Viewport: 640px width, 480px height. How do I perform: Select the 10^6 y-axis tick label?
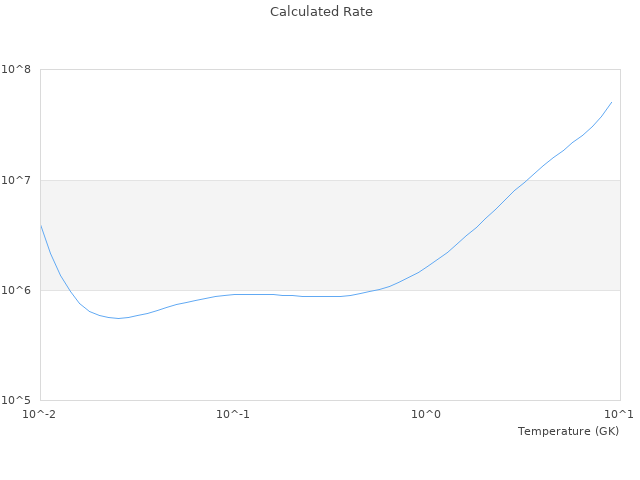click(x=16, y=291)
